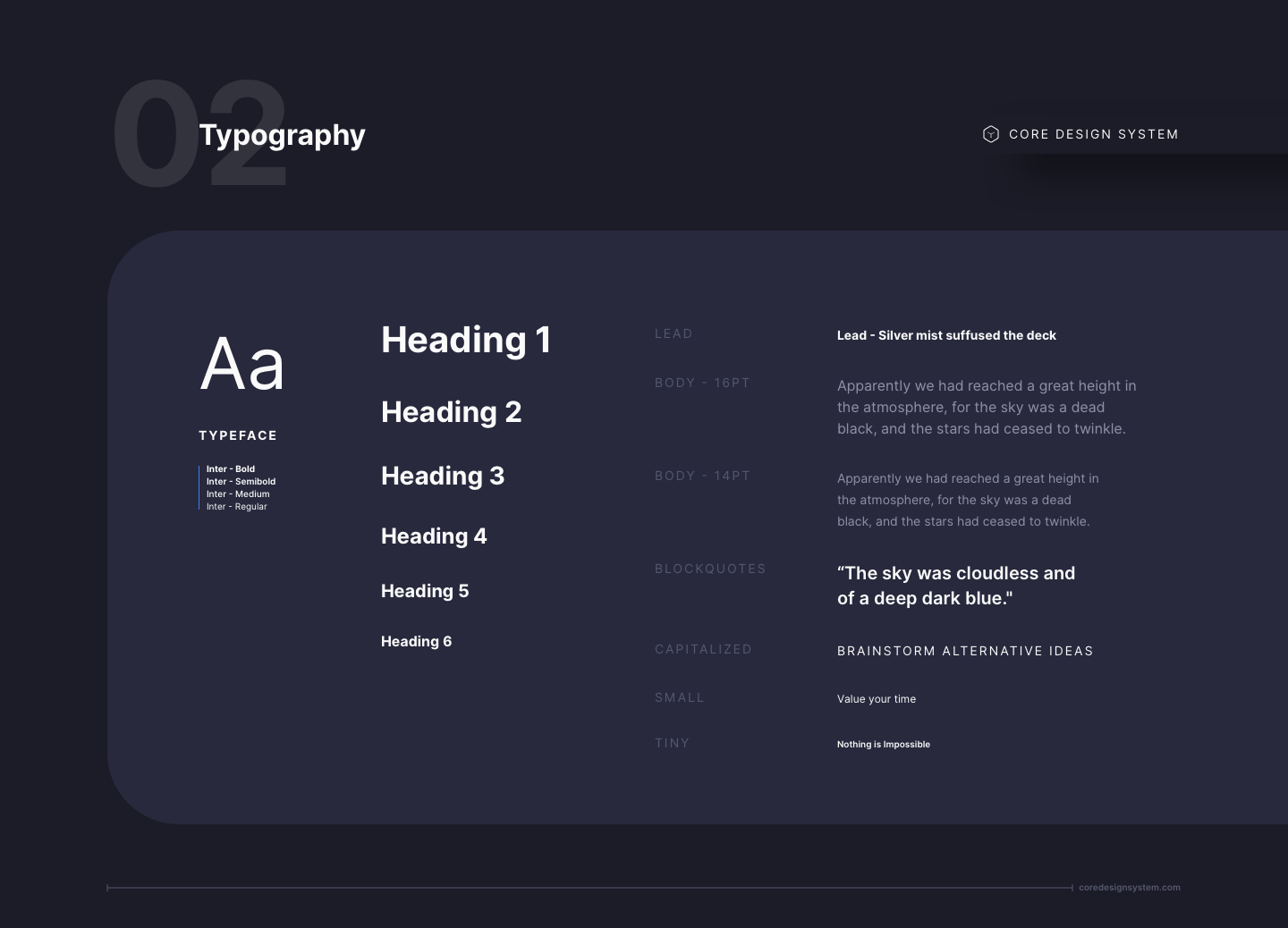
Task: Select the Inter - Bold font entry
Action: (231, 468)
